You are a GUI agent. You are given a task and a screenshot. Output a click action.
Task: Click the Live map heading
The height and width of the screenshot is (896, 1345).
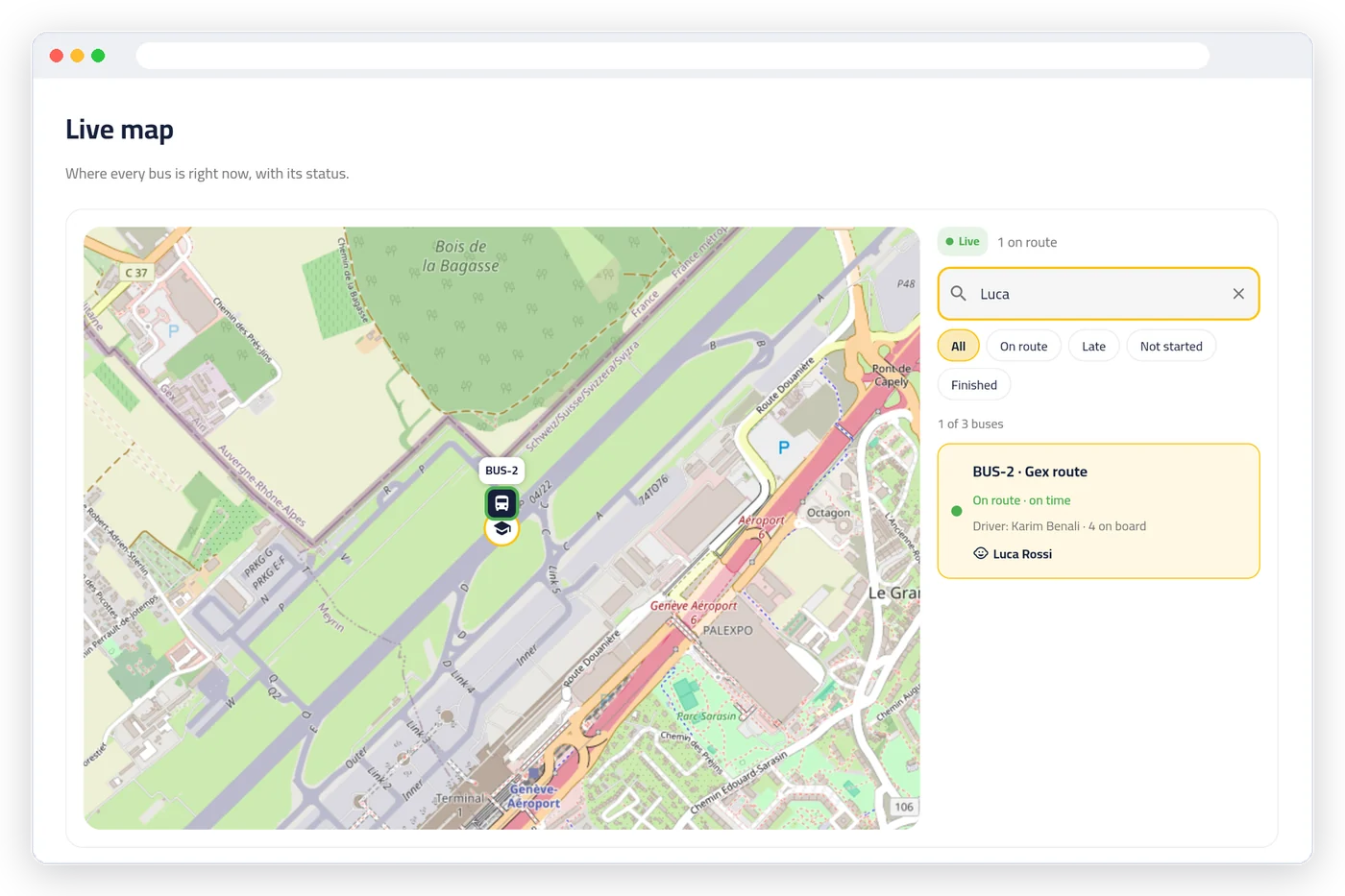pyautogui.click(x=119, y=130)
